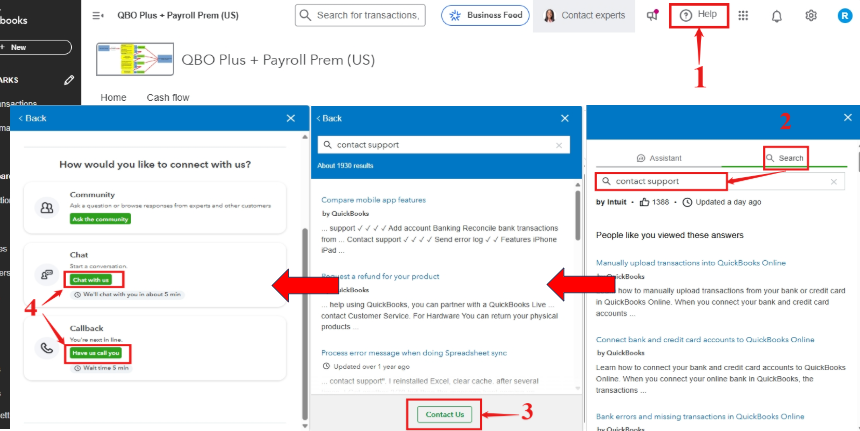Click the contact support field in Help panel
Viewport: 860px width, 431px height.
720,182
